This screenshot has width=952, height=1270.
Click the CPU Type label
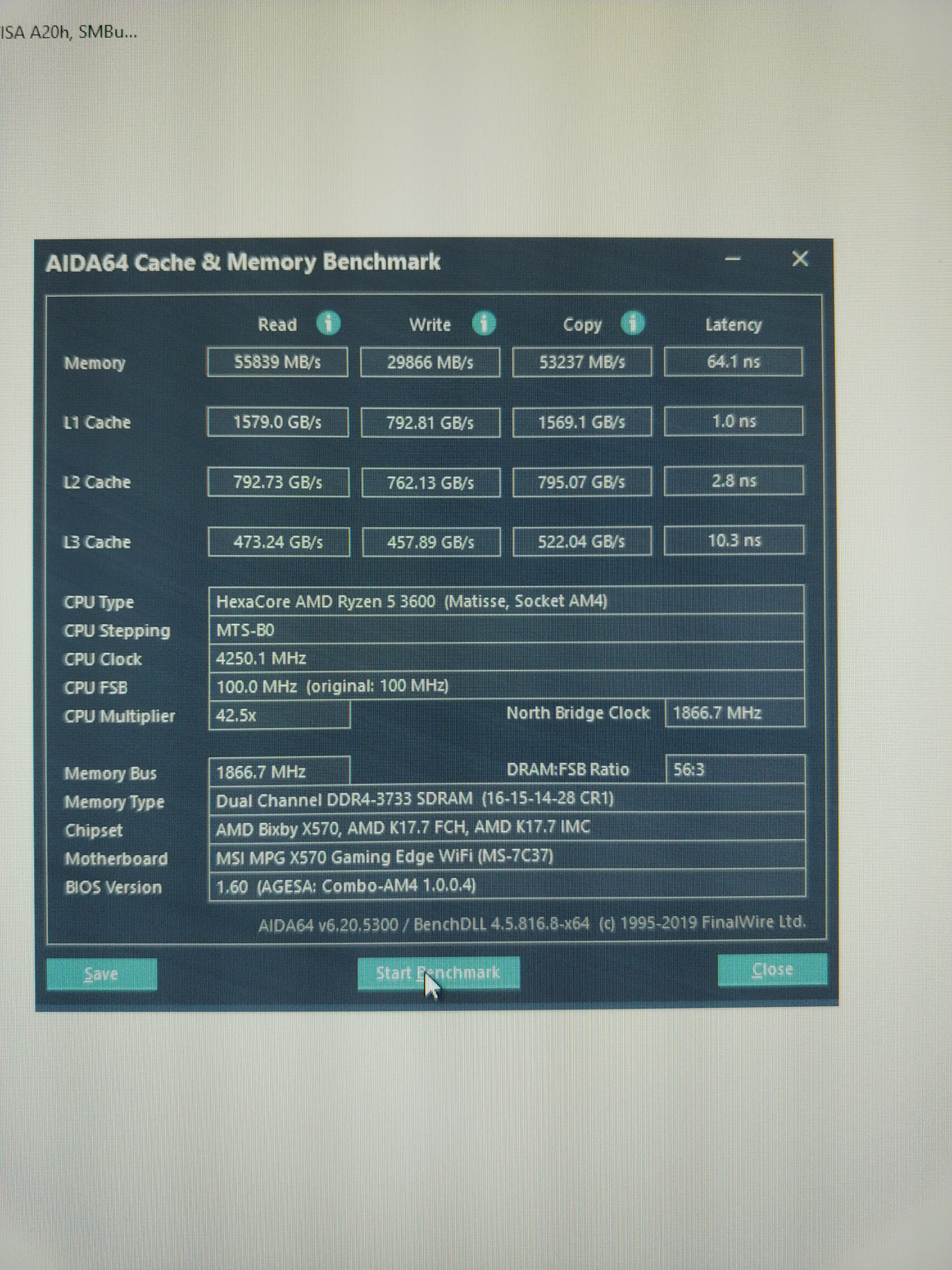coord(99,603)
